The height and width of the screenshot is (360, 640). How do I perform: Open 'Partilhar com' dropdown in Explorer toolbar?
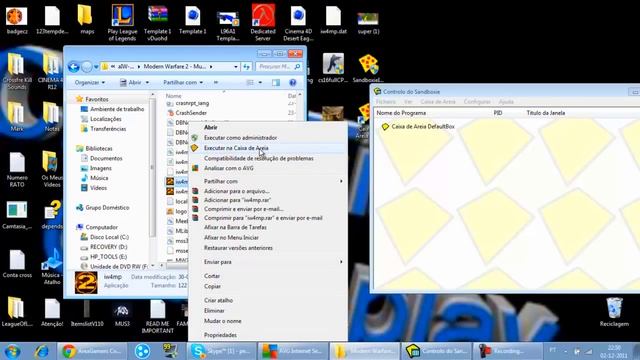pos(183,82)
